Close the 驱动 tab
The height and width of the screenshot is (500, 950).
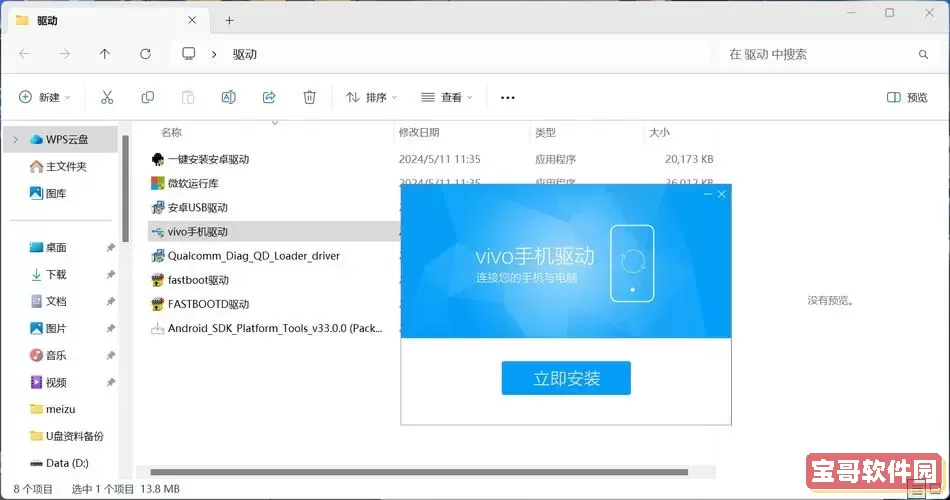(x=192, y=20)
